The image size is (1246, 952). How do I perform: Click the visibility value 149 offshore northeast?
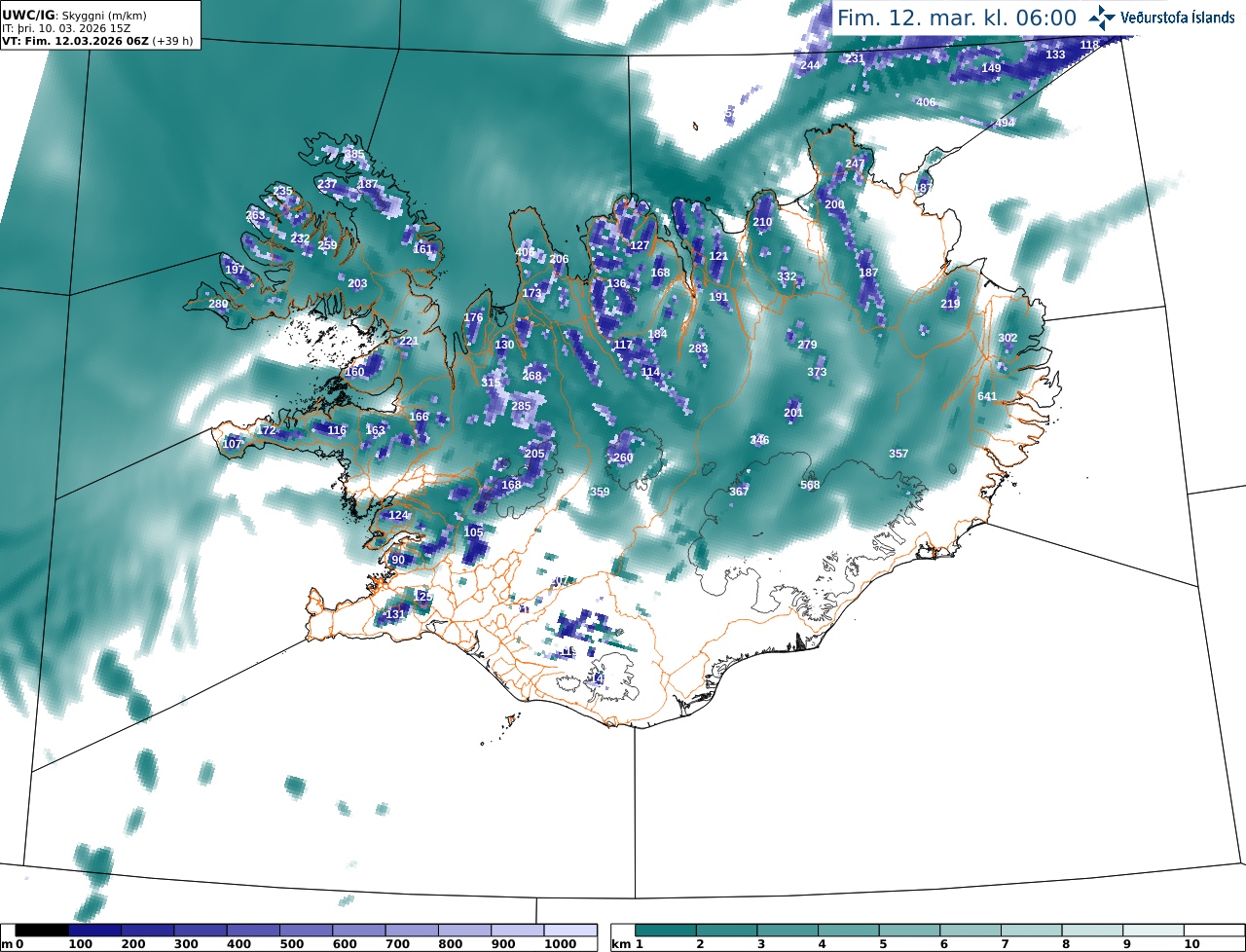pos(991,68)
